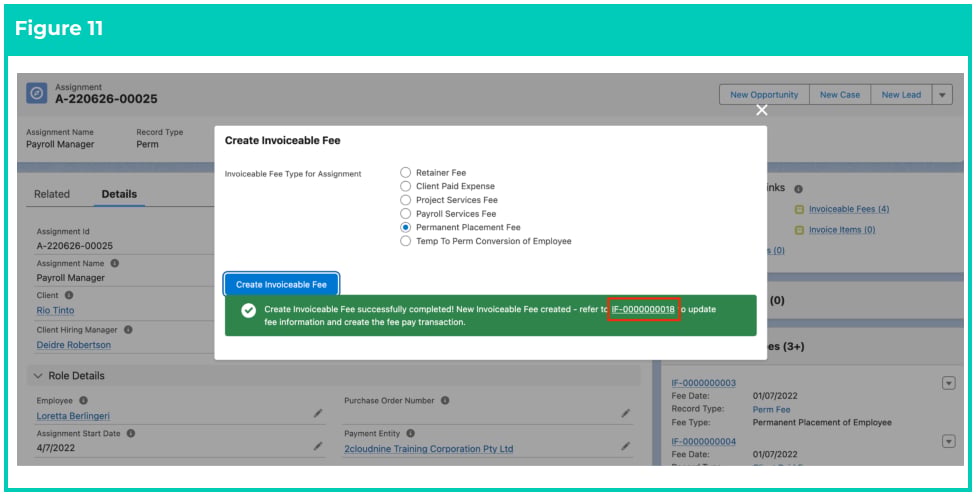Click the green success checkmark icon
The width and height of the screenshot is (976, 496).
(248, 310)
